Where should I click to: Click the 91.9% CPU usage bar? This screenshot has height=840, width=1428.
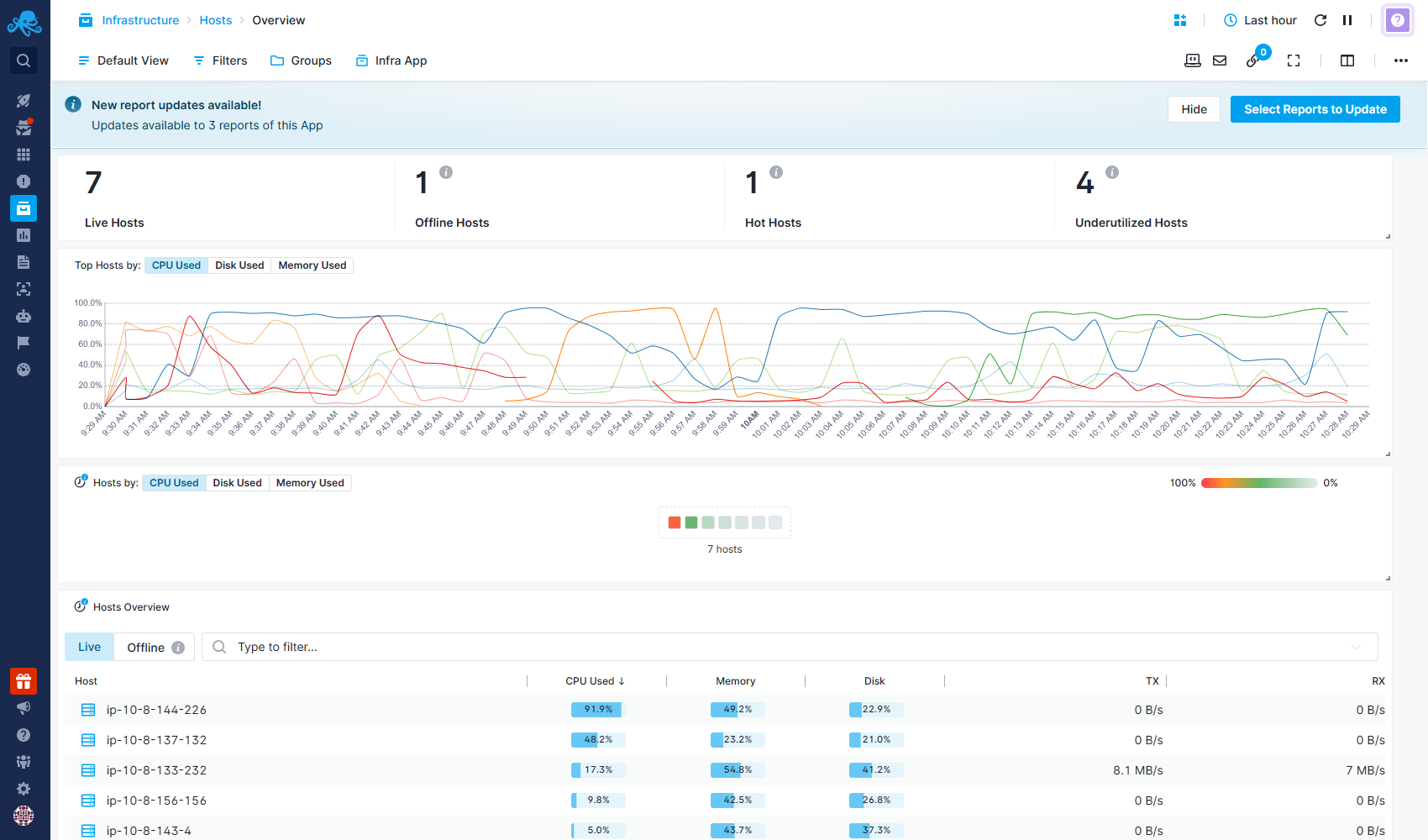click(598, 710)
